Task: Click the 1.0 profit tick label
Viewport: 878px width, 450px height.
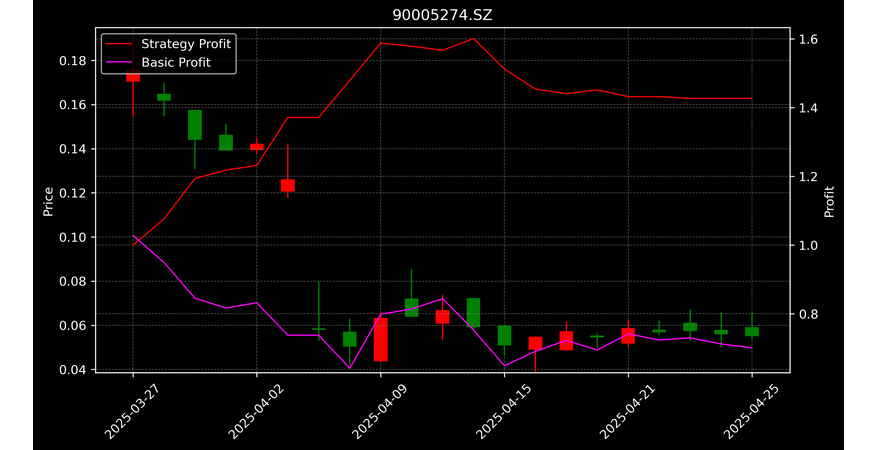Action: [x=807, y=246]
